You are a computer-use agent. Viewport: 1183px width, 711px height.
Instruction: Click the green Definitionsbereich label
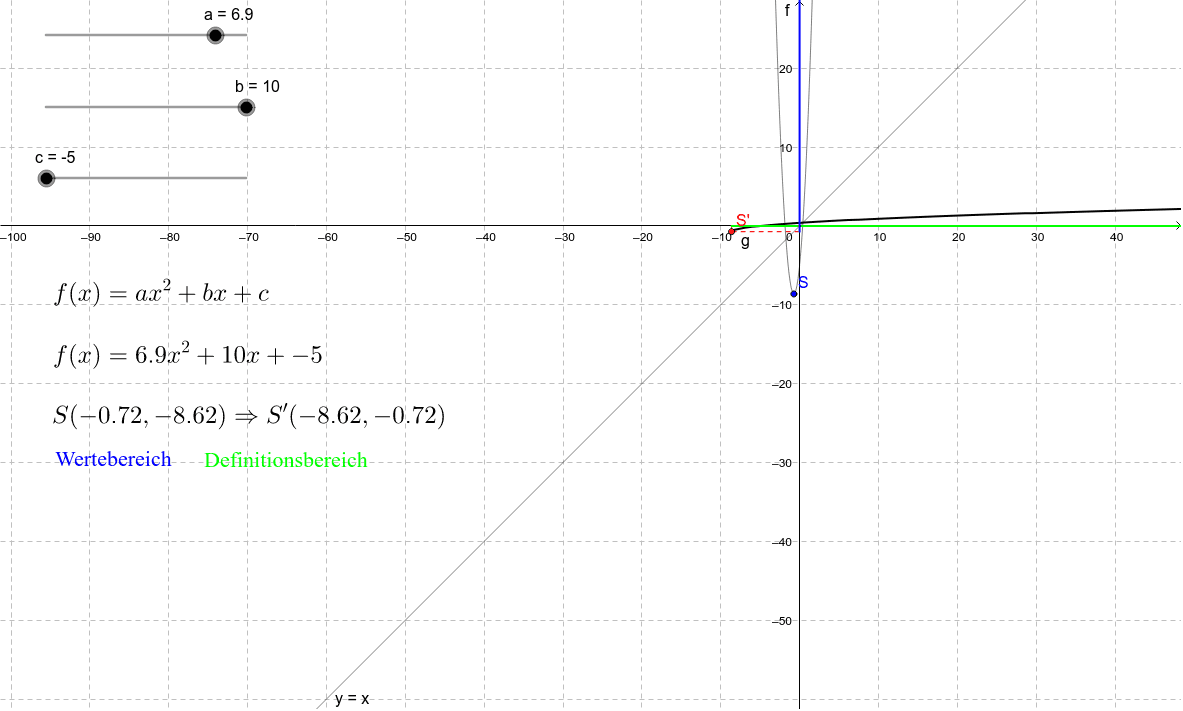coord(286,460)
